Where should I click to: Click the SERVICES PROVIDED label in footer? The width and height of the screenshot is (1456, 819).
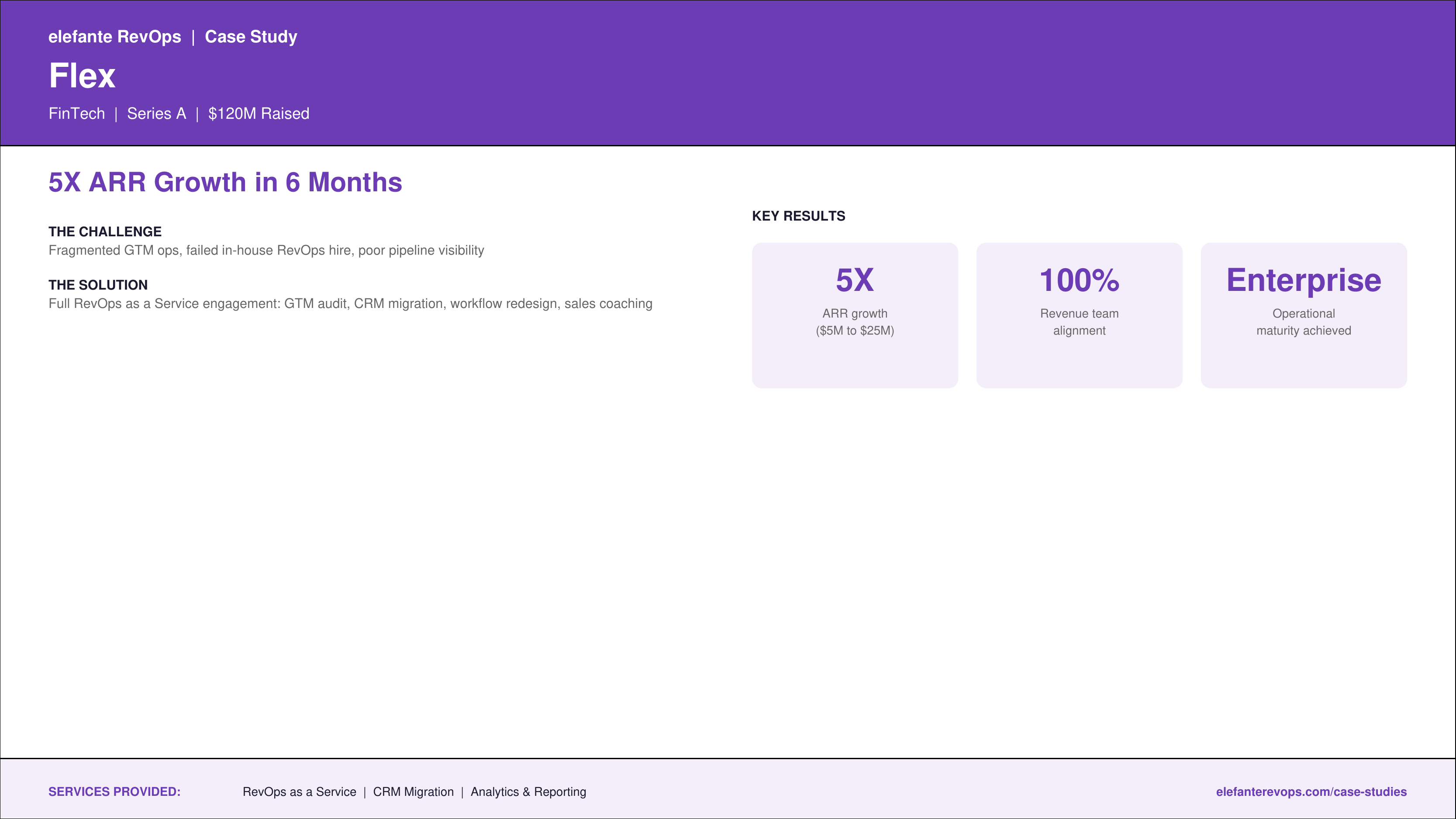pos(114,791)
